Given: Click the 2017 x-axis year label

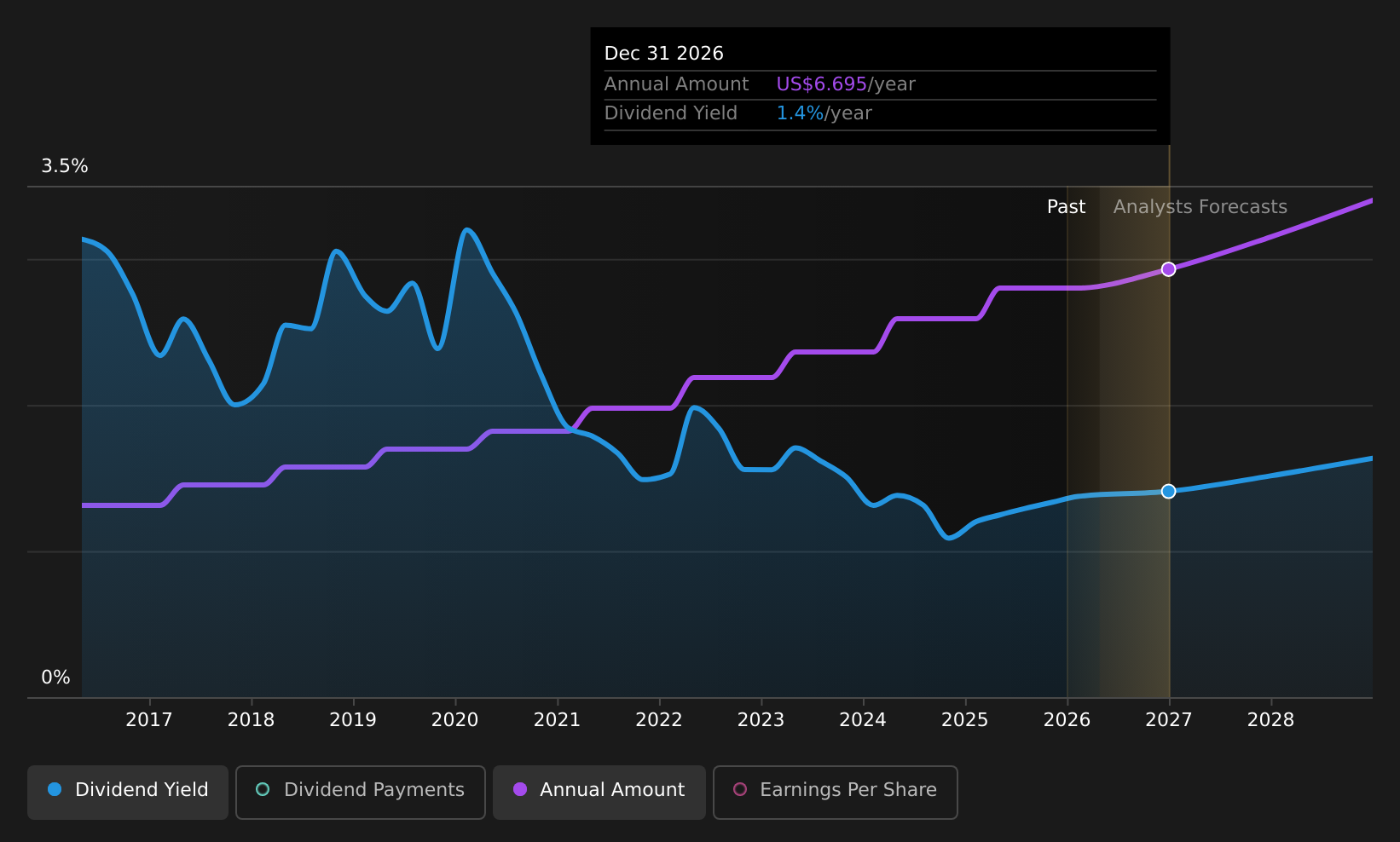Looking at the screenshot, I should tap(149, 720).
